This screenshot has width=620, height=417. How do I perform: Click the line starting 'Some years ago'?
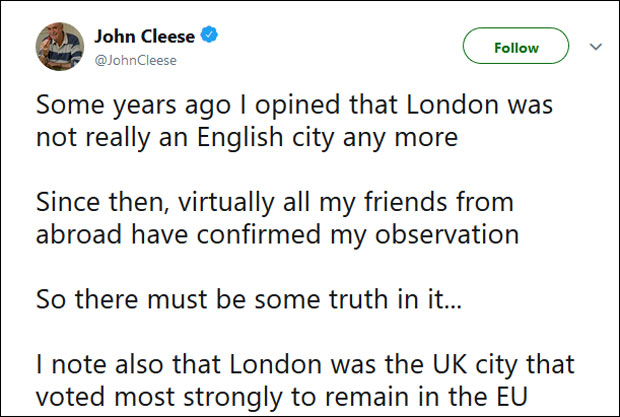tap(294, 105)
